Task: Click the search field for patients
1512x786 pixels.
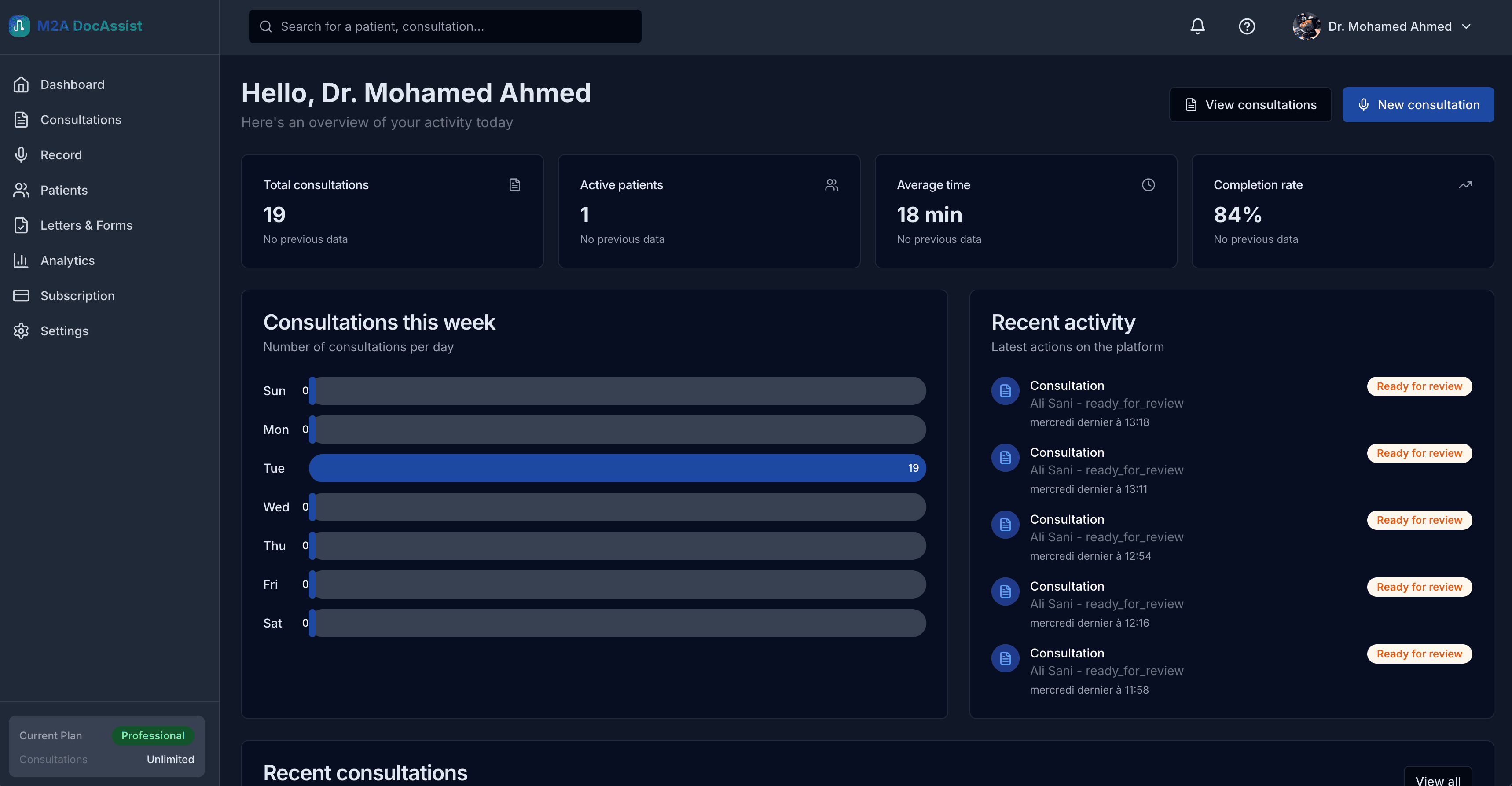Action: click(x=445, y=26)
